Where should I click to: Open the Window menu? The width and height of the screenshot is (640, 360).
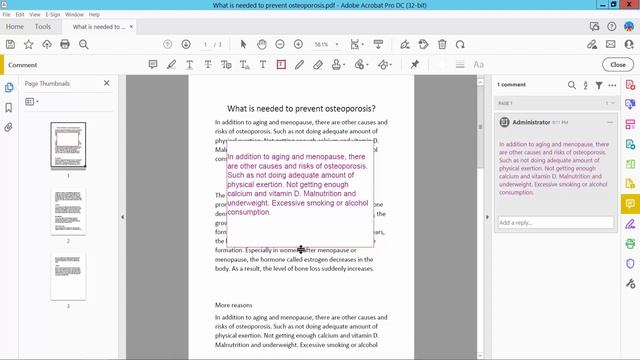click(x=74, y=14)
